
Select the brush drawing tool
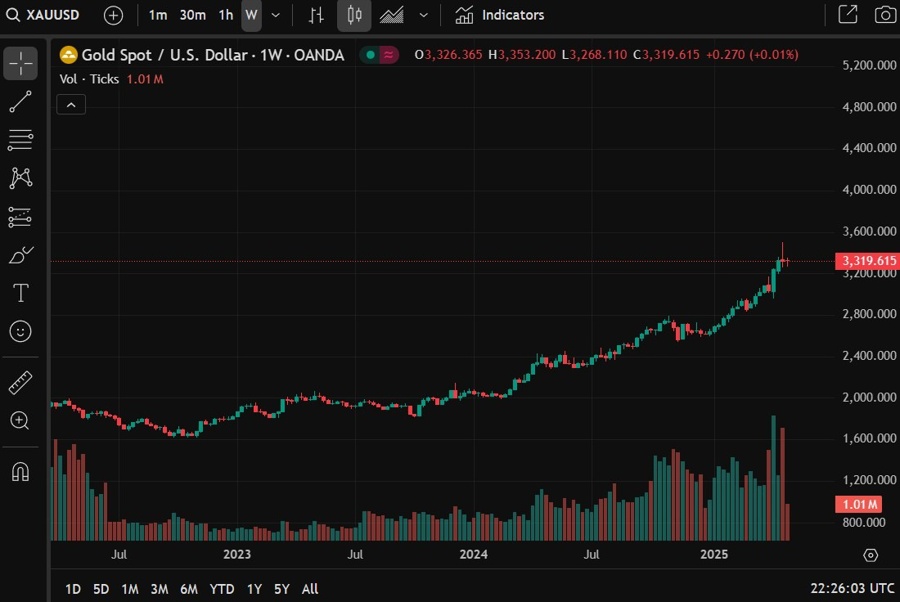21,255
